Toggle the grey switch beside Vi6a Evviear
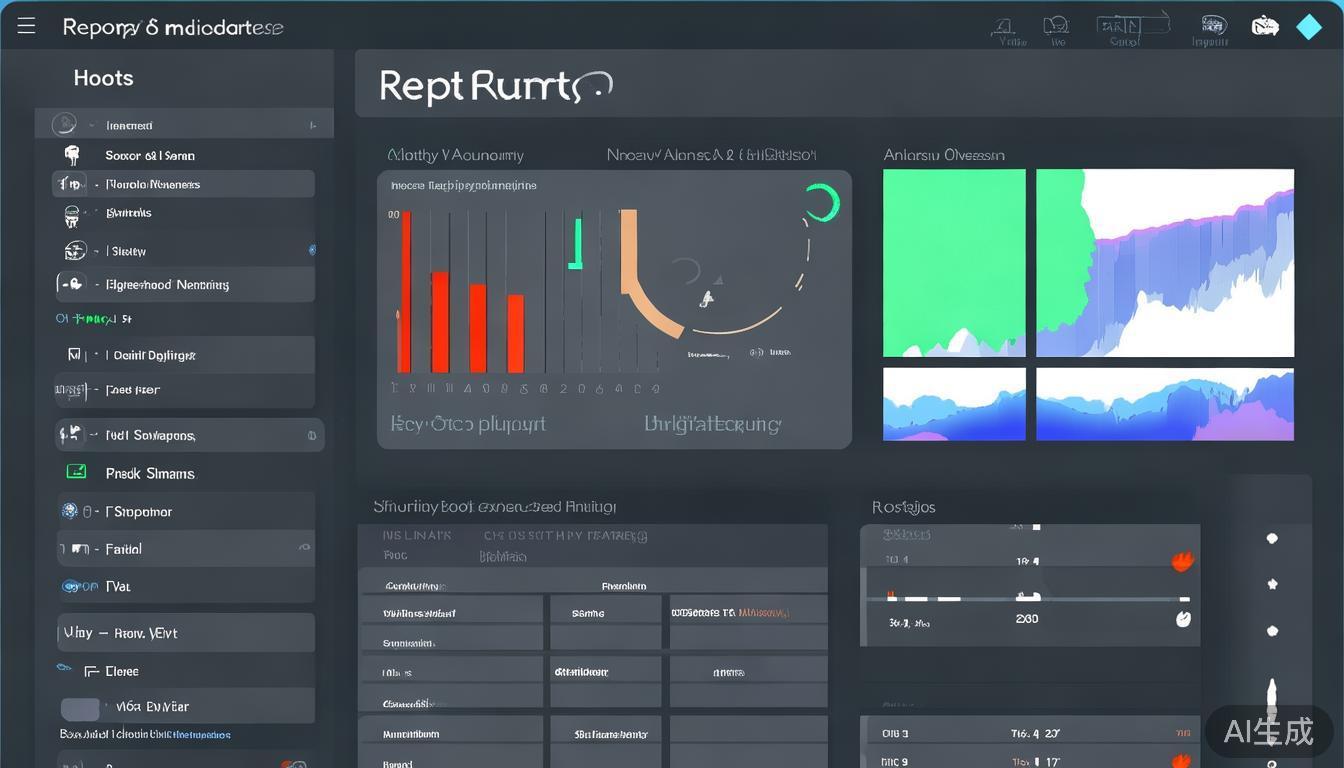 tap(80, 708)
